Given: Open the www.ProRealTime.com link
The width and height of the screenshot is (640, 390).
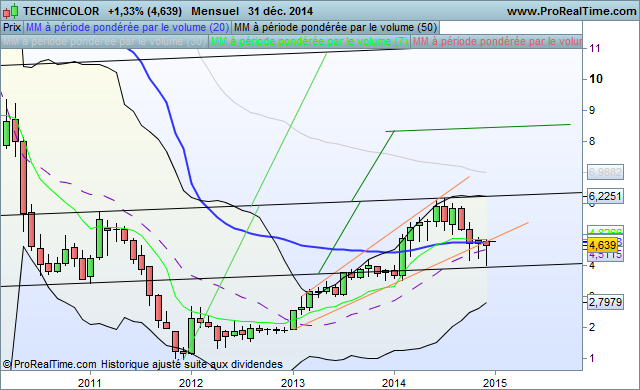Looking at the screenshot, I should click(x=571, y=11).
